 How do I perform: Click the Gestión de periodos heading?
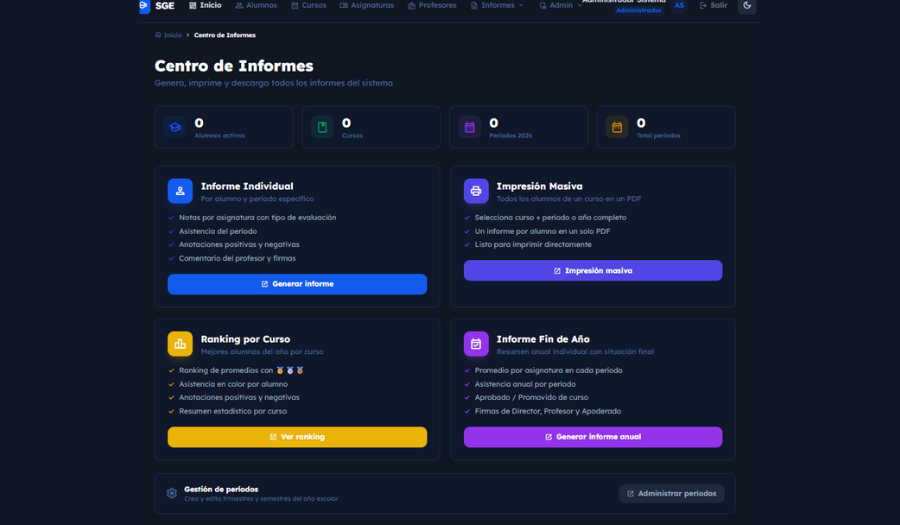coord(221,489)
